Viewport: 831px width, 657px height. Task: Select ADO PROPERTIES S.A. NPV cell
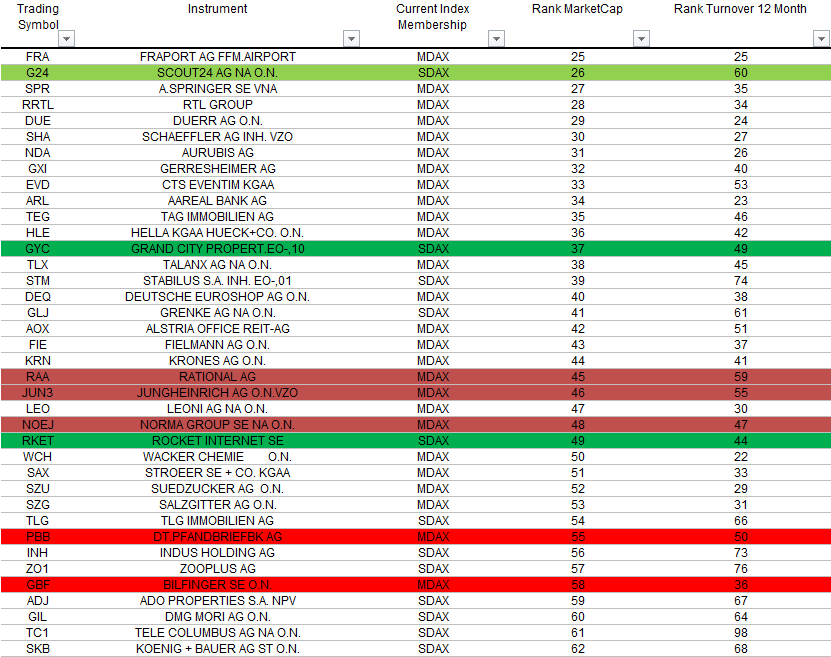point(217,600)
